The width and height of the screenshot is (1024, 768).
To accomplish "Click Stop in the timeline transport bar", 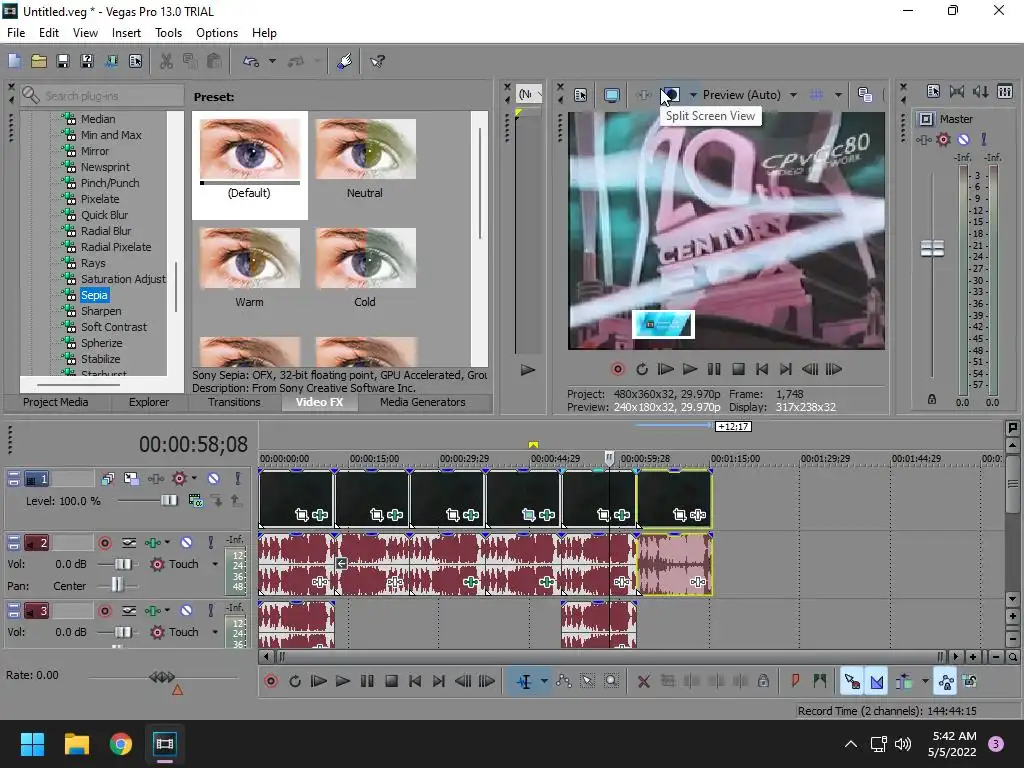I will 391,682.
